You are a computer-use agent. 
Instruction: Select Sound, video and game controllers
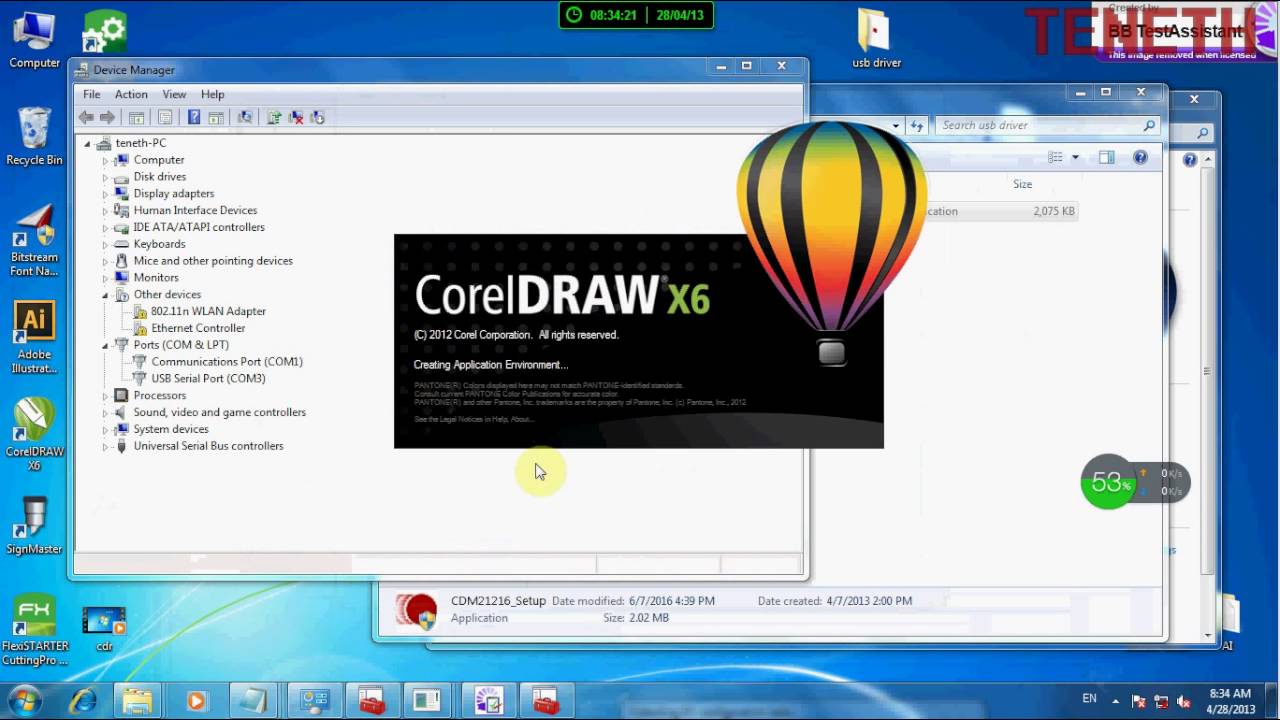[219, 412]
